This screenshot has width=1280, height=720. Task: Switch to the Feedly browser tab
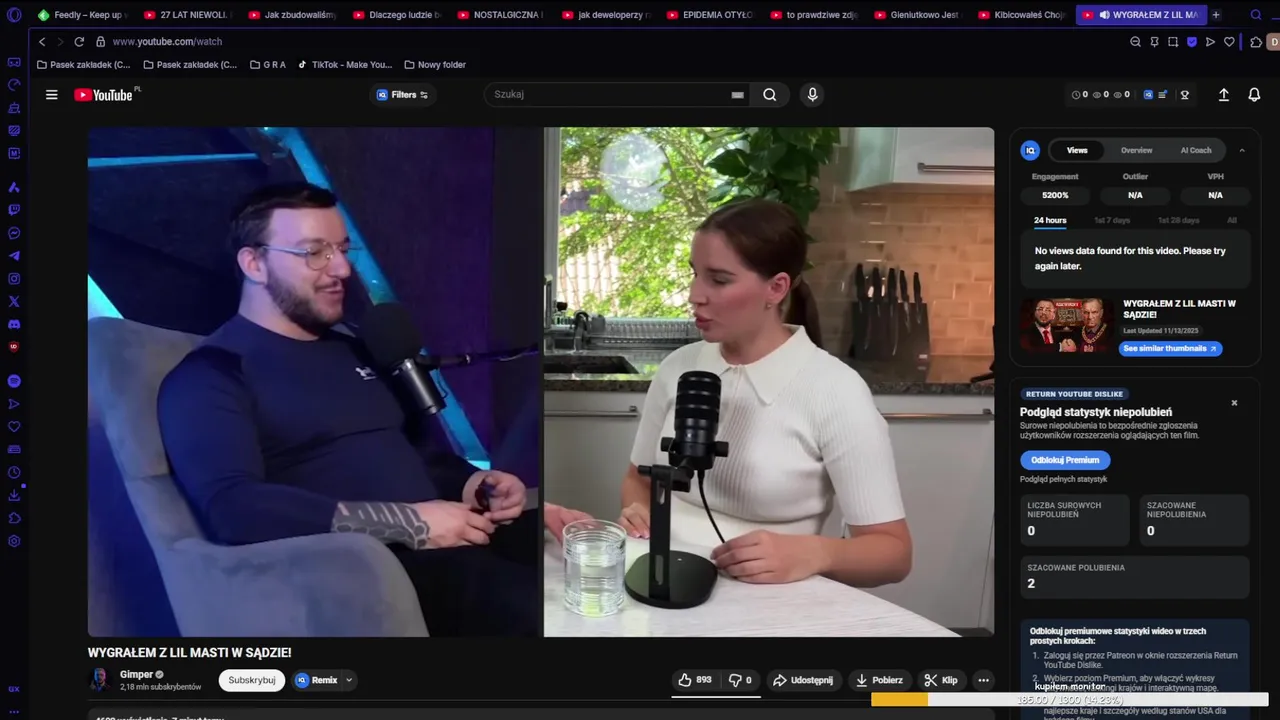82,15
